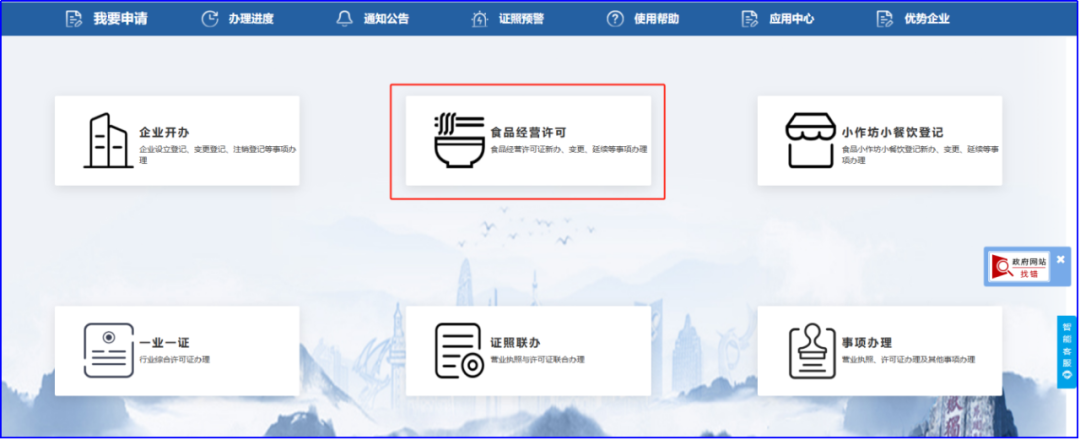The height and width of the screenshot is (440, 1080).
Task: Open the 一业一证 card title
Action: pyautogui.click(x=164, y=343)
